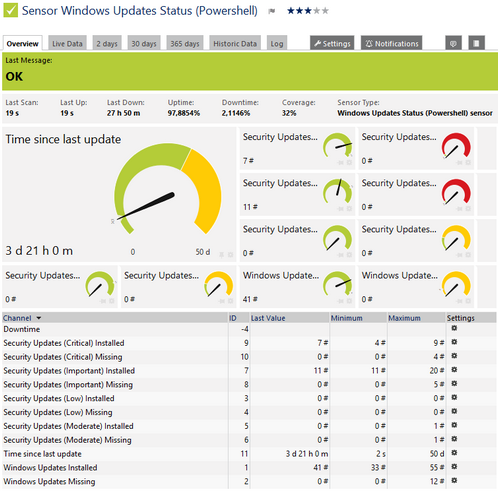498x491 pixels.
Task: Toggle sort arrow next to Channel header
Action: 39,318
